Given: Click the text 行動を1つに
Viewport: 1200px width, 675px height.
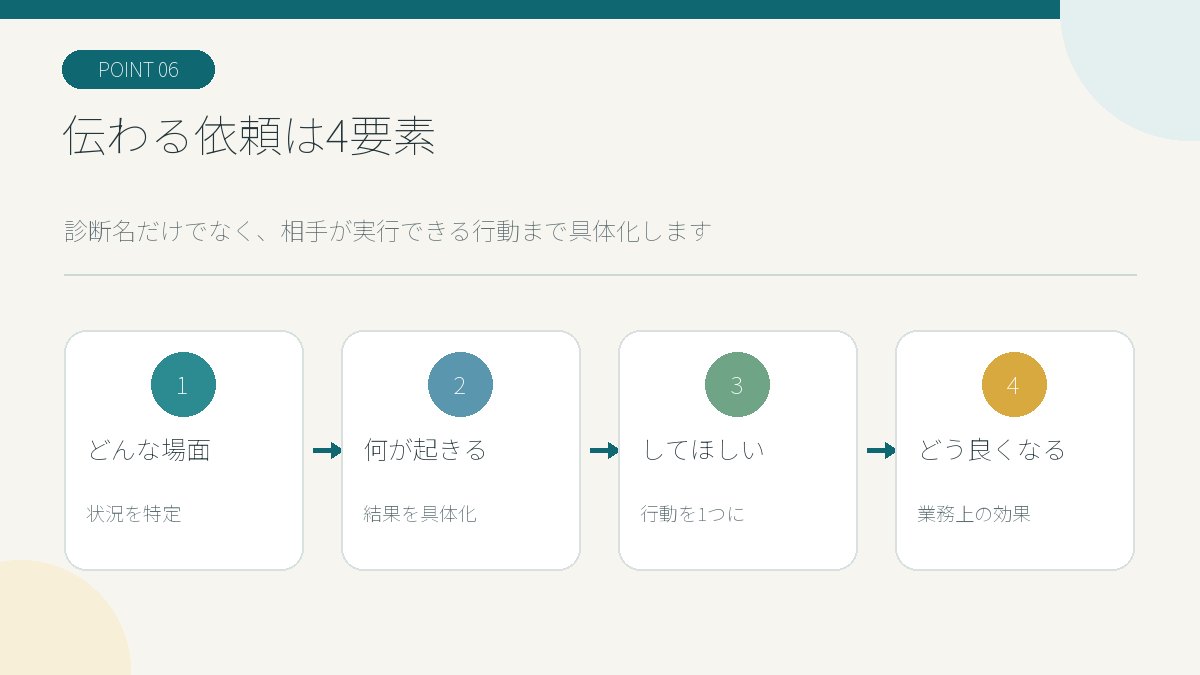Looking at the screenshot, I should pyautogui.click(x=692, y=514).
